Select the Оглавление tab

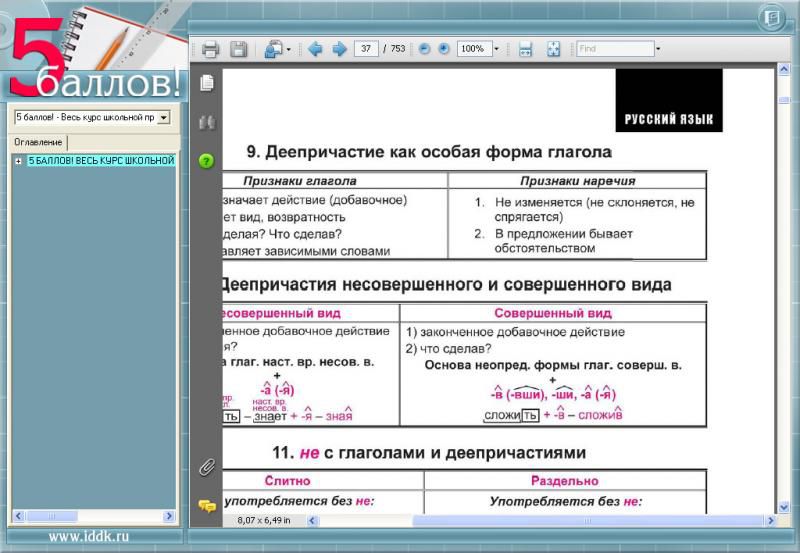coord(38,143)
